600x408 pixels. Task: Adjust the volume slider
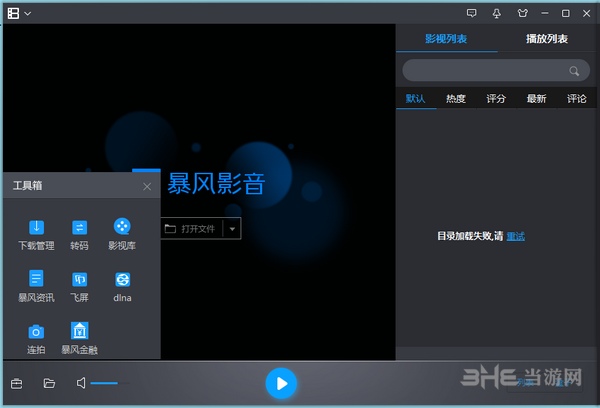click(x=110, y=383)
